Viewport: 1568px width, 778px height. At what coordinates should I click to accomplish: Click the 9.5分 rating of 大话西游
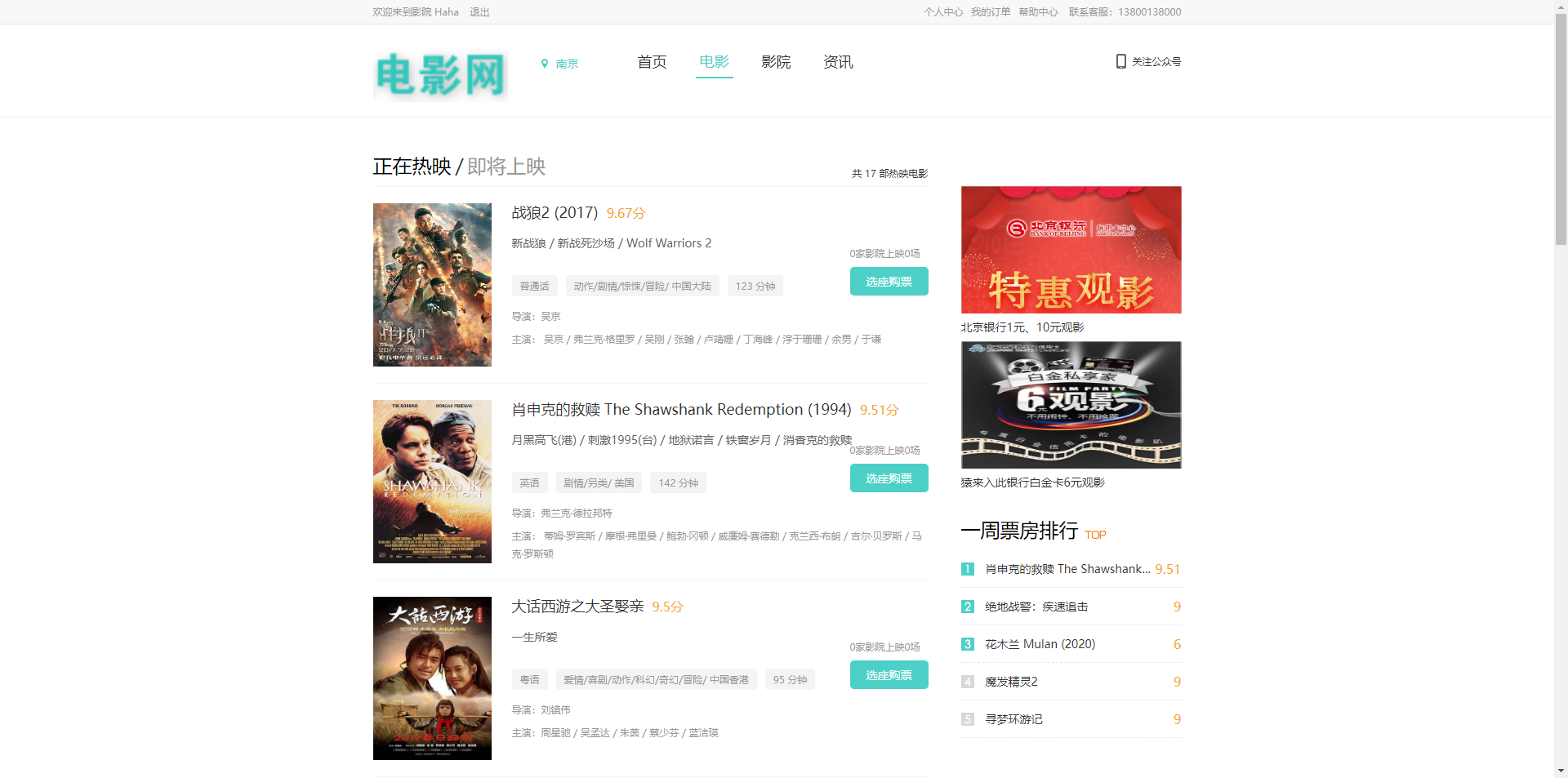(x=667, y=607)
